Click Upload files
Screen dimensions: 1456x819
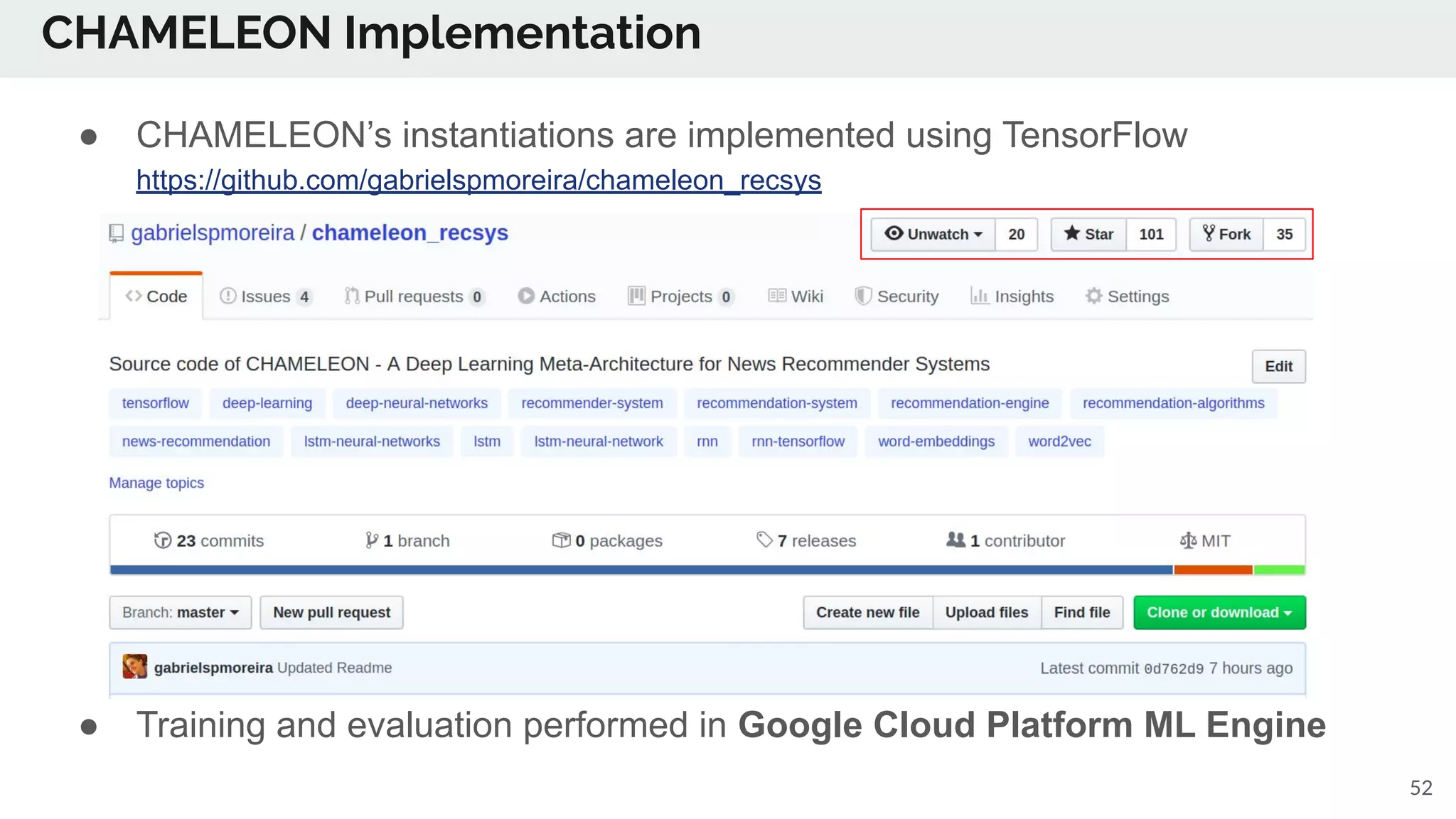click(987, 612)
